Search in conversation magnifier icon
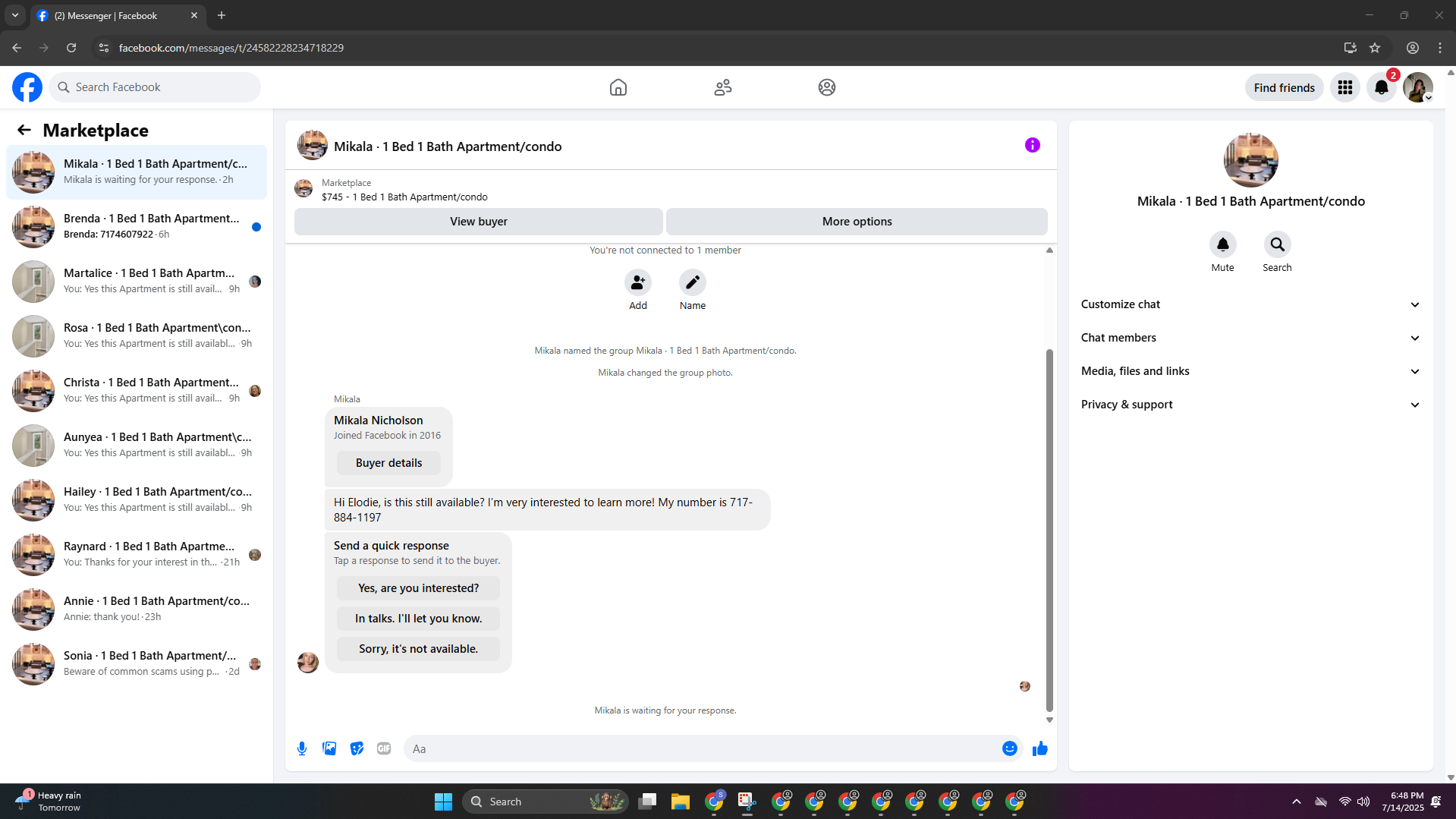The image size is (1456, 819). [1277, 244]
